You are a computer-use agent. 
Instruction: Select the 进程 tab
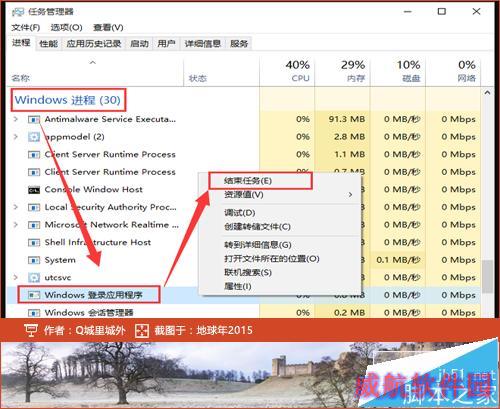point(21,43)
